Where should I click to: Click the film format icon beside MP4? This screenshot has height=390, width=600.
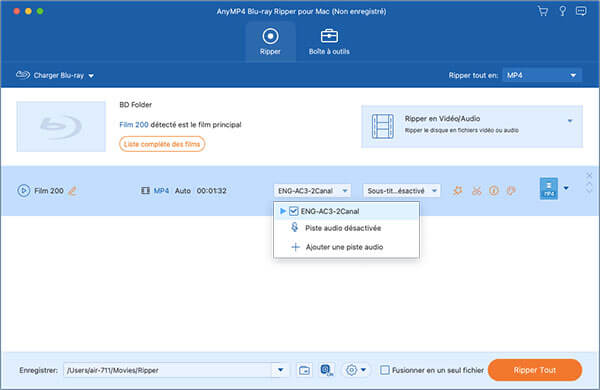145,191
